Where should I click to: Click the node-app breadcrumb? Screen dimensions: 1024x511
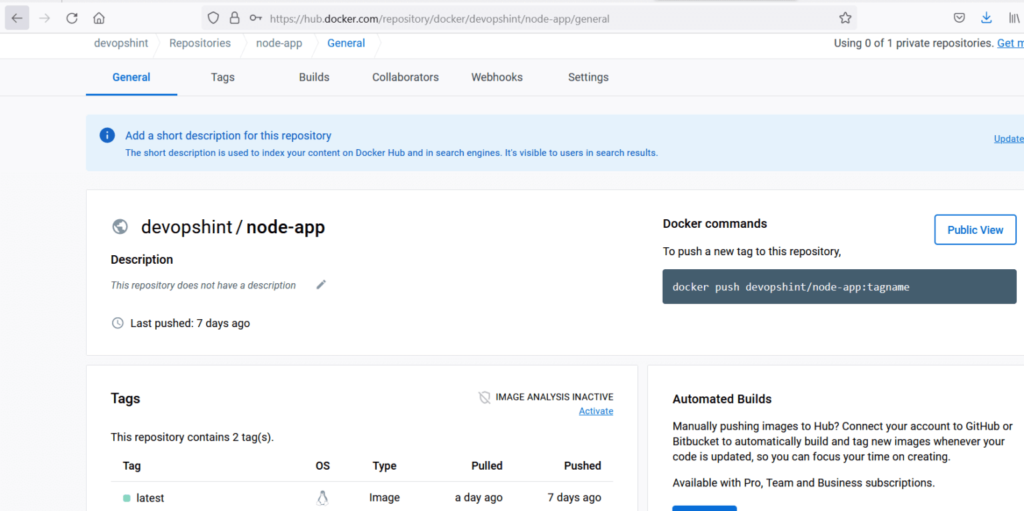(x=279, y=43)
